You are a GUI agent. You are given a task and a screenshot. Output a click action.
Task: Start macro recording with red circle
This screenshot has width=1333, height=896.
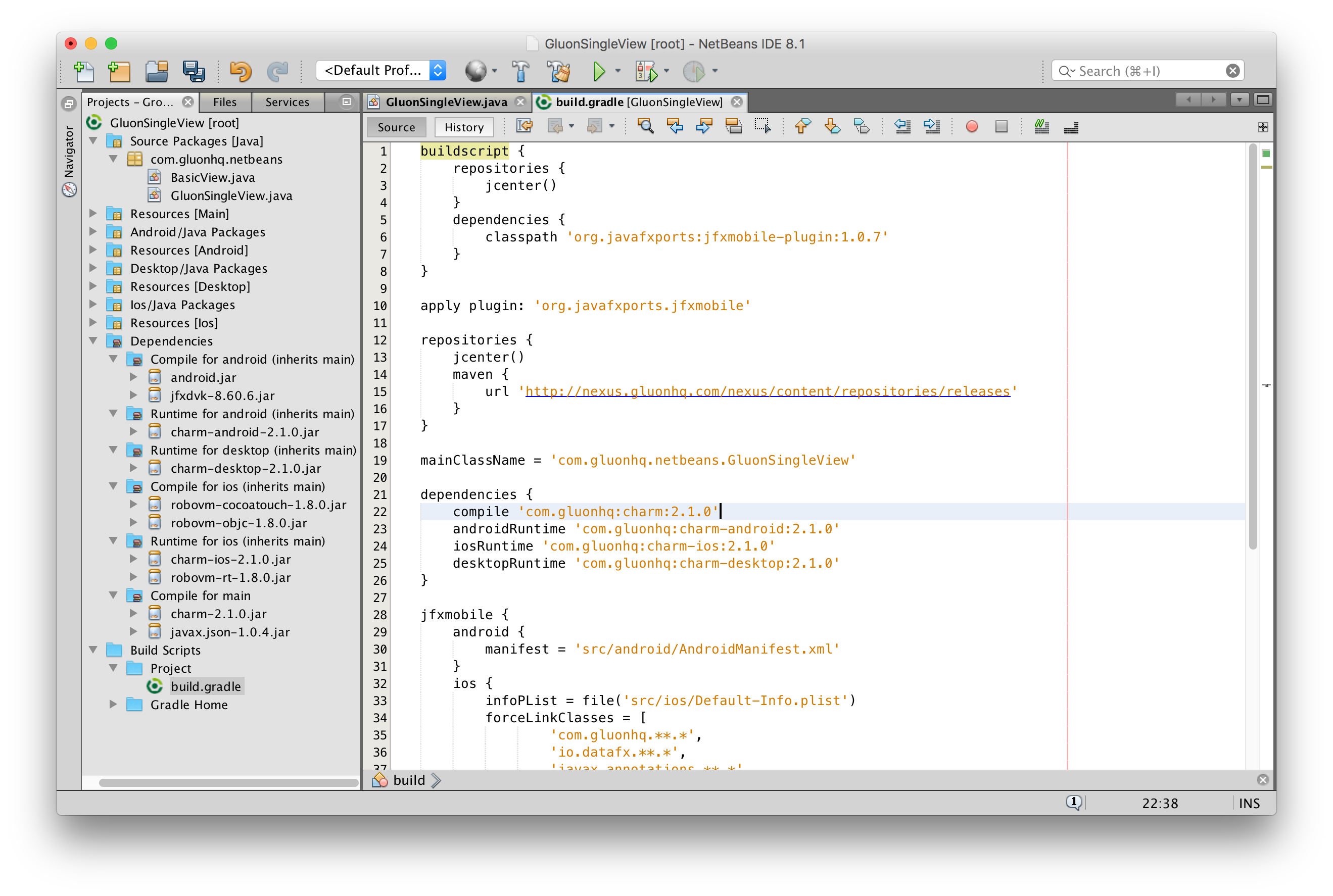click(972, 126)
